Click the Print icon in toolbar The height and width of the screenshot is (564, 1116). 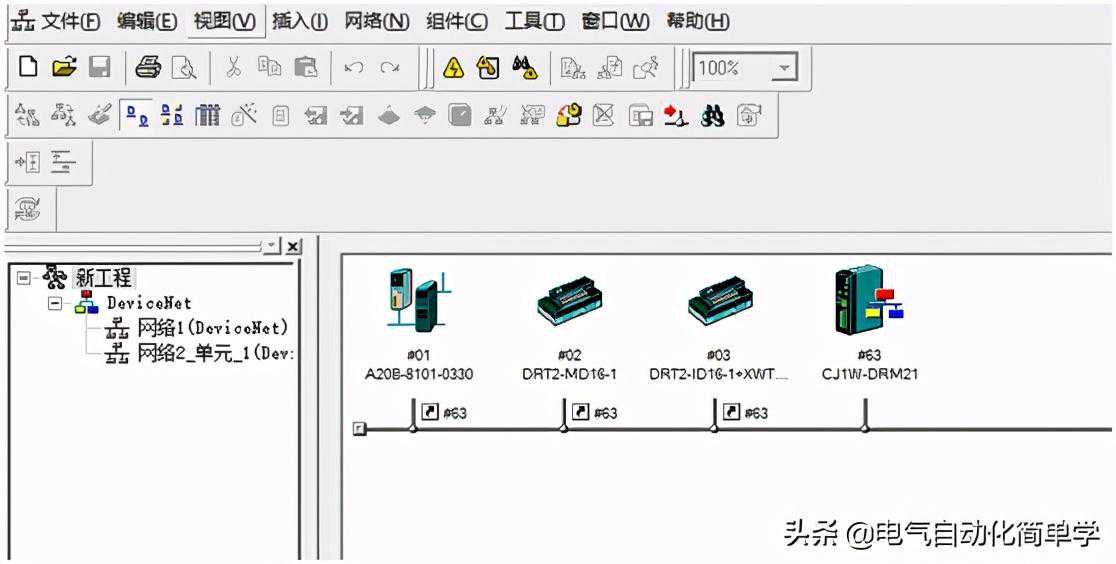click(x=148, y=67)
